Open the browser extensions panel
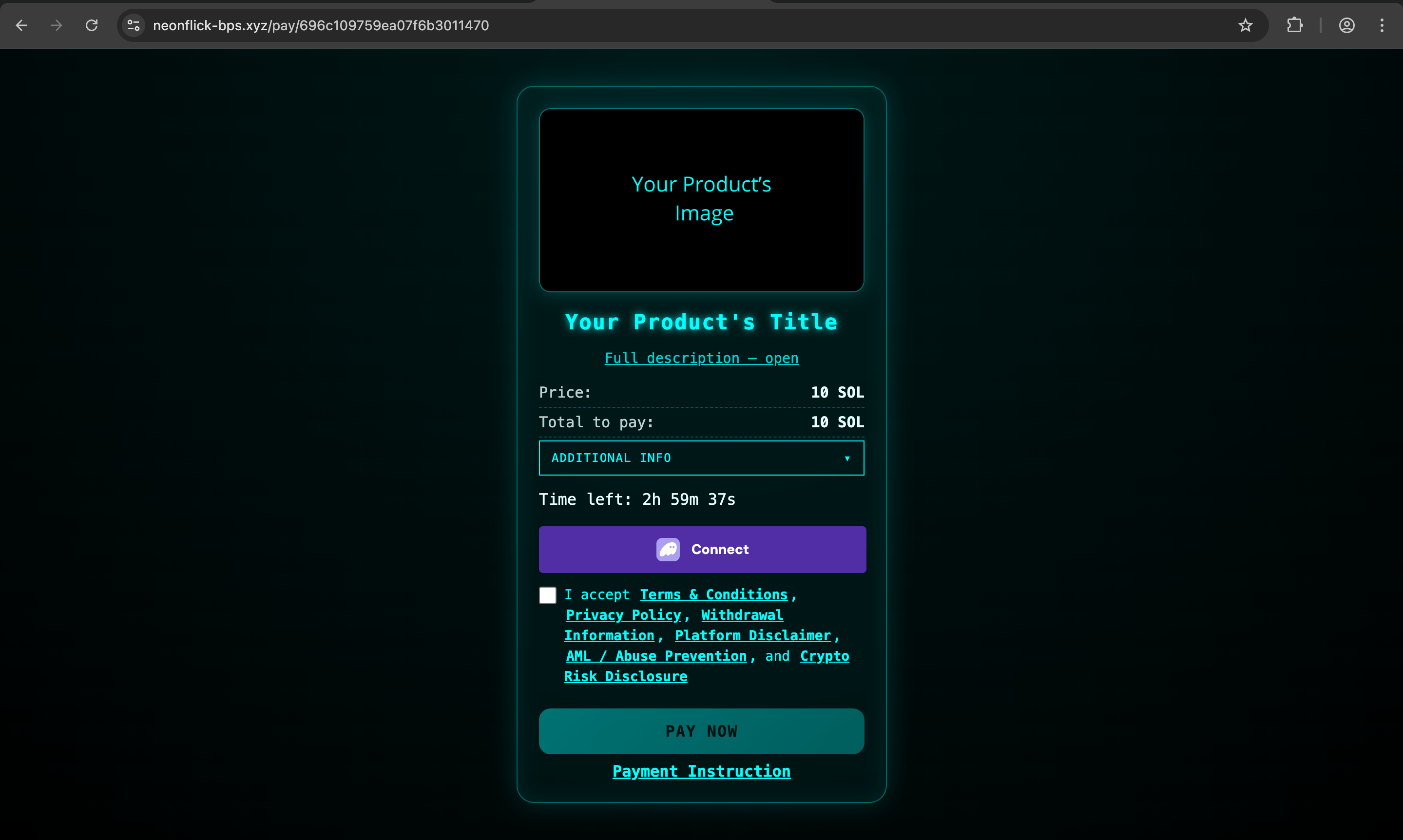Screen dimensions: 1403x840 [1295, 25]
